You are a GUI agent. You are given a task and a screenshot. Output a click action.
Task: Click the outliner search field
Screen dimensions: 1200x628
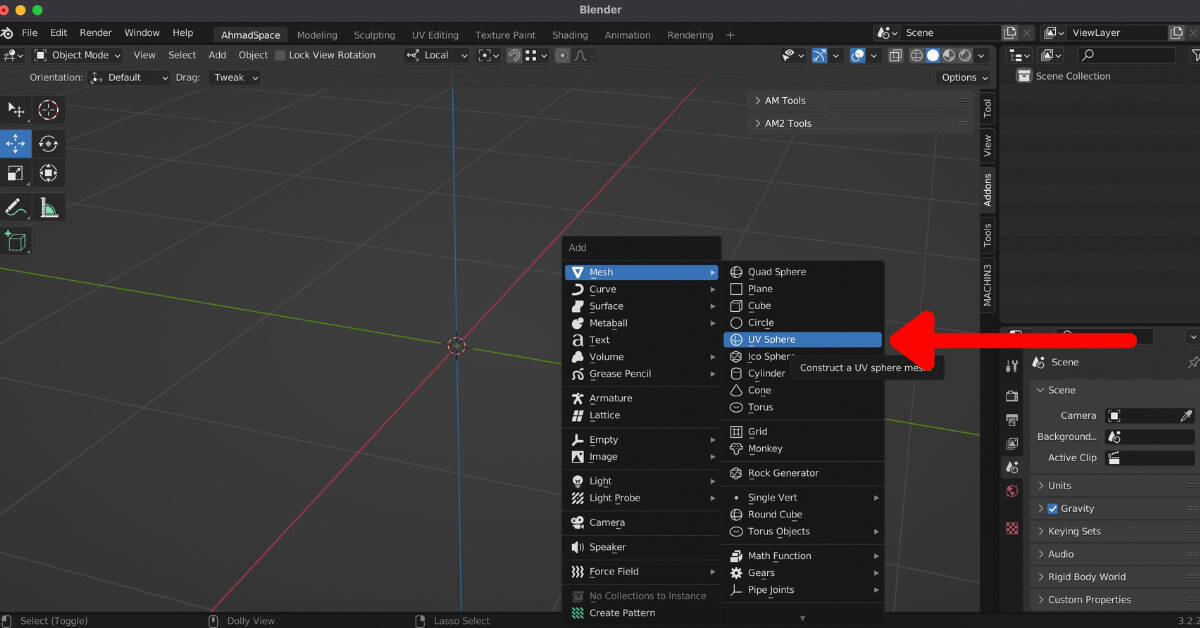tap(1126, 55)
